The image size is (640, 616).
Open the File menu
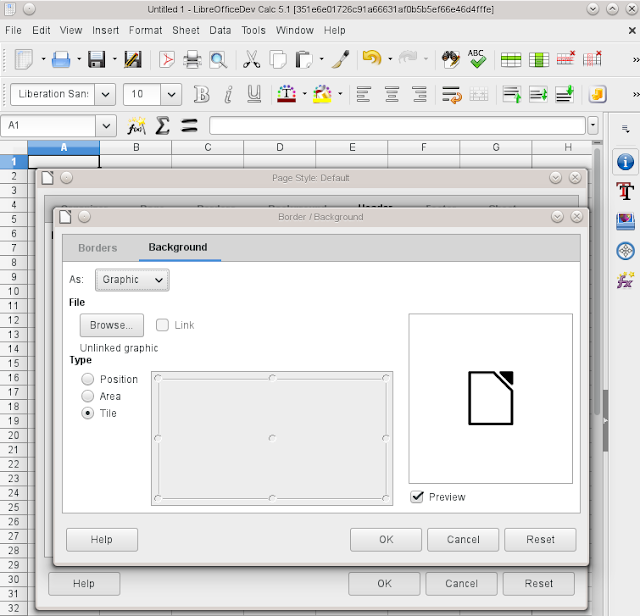click(13, 31)
